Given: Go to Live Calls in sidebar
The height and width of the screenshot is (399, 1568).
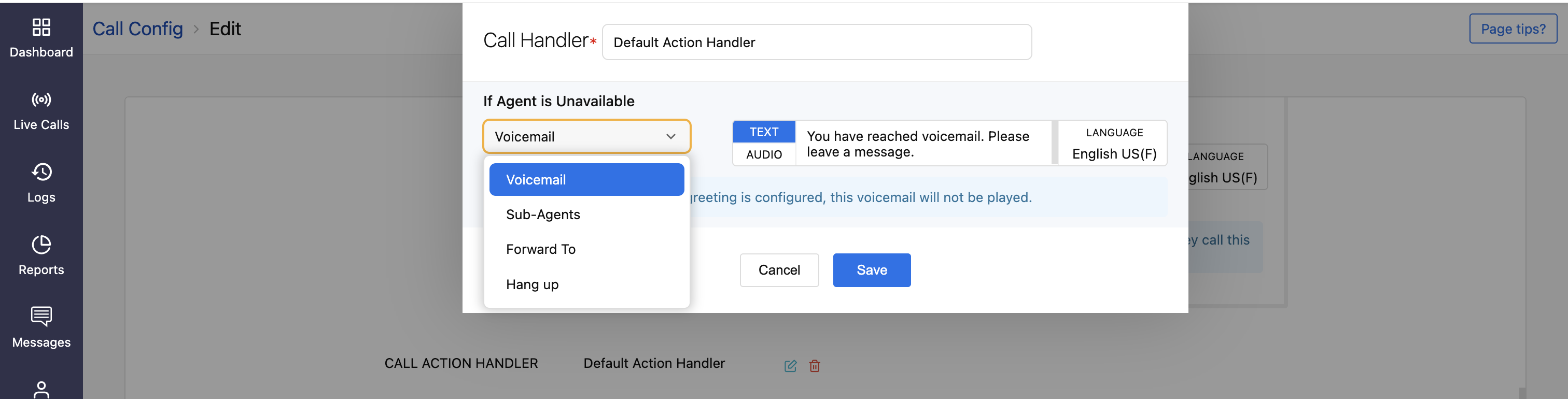Looking at the screenshot, I should (x=41, y=99).
